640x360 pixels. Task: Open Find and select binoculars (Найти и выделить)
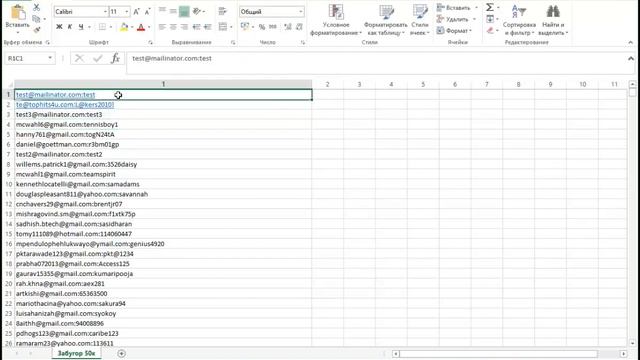pyautogui.click(x=553, y=20)
